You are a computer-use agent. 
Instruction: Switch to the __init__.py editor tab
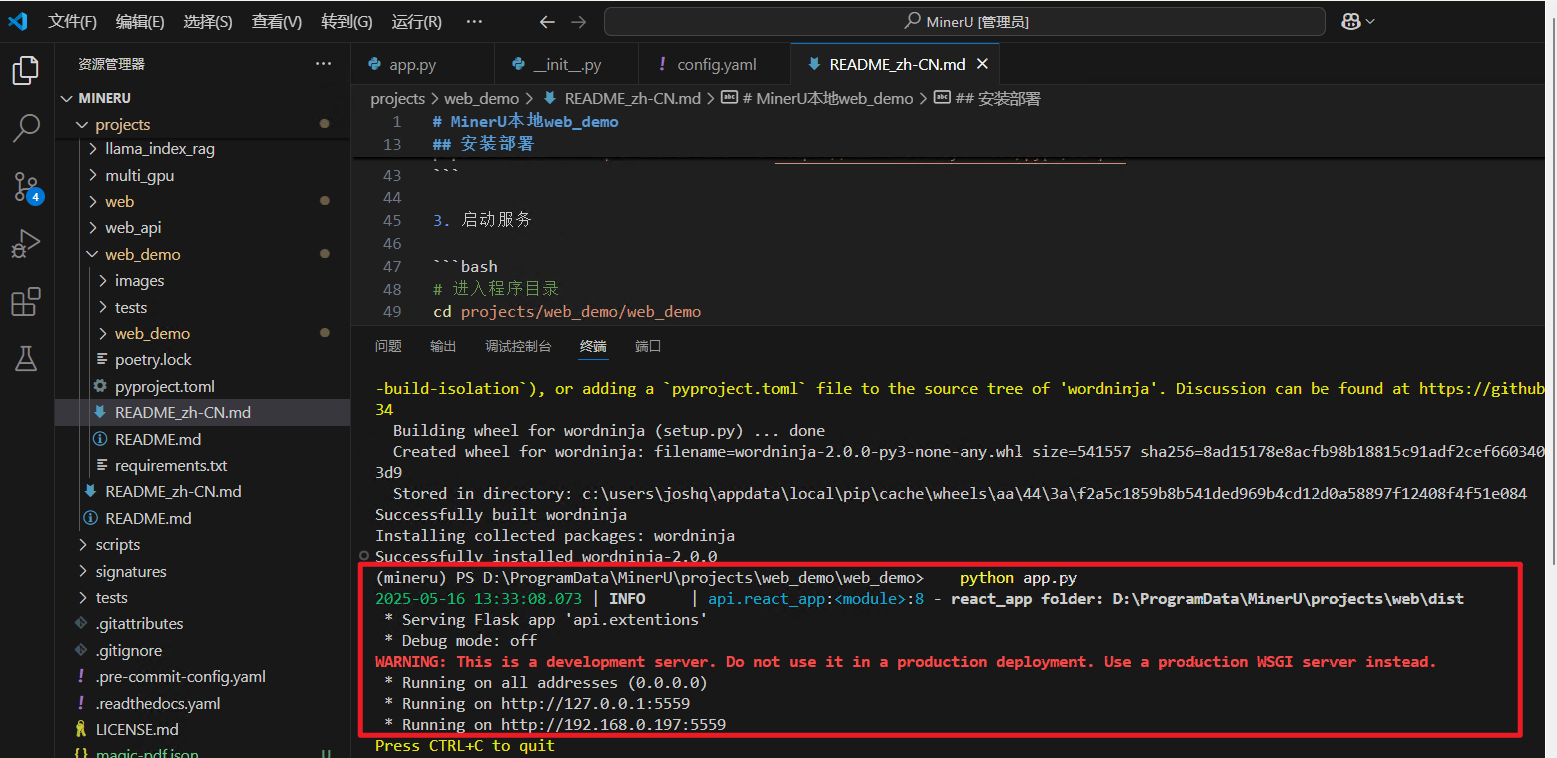[566, 64]
